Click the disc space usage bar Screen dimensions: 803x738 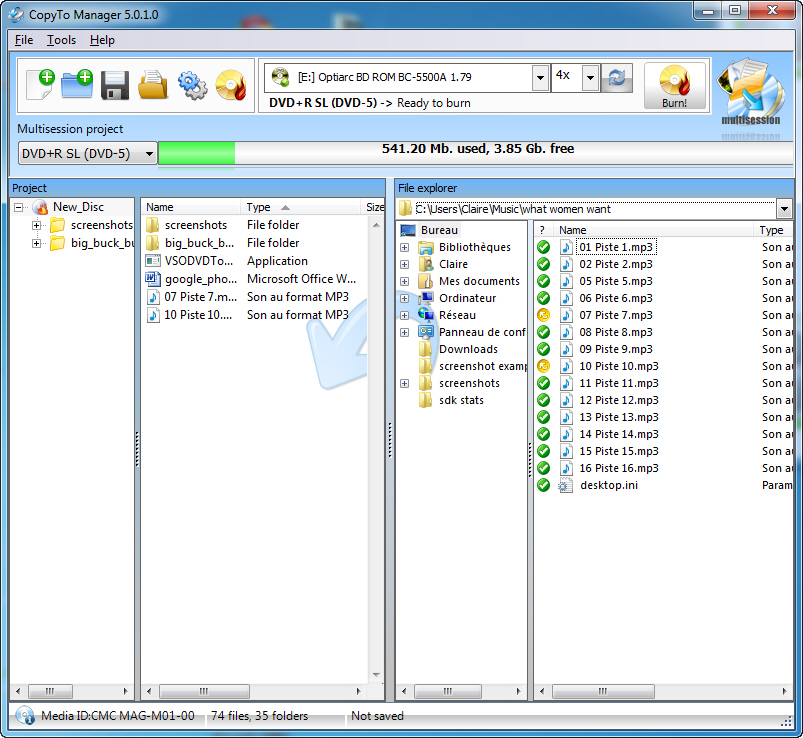pos(478,153)
